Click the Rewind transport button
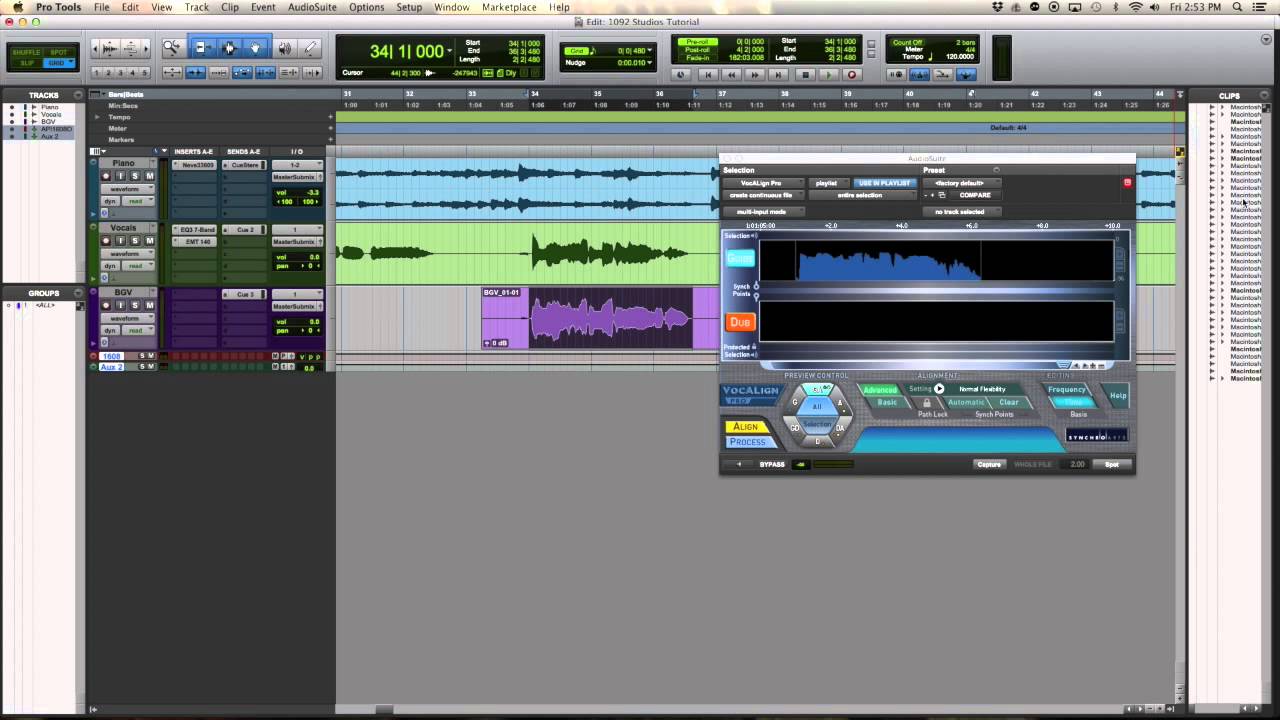The image size is (1280, 720). coord(732,75)
